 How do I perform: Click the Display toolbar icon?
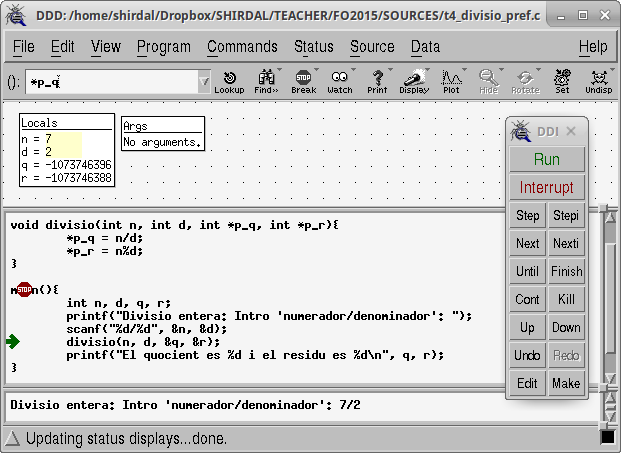(414, 81)
